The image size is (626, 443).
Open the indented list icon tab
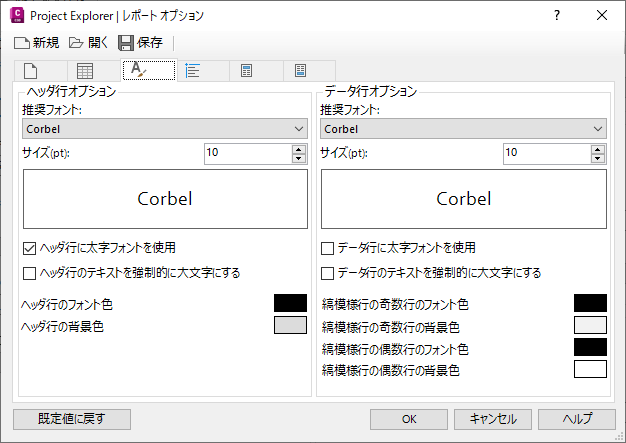[194, 70]
